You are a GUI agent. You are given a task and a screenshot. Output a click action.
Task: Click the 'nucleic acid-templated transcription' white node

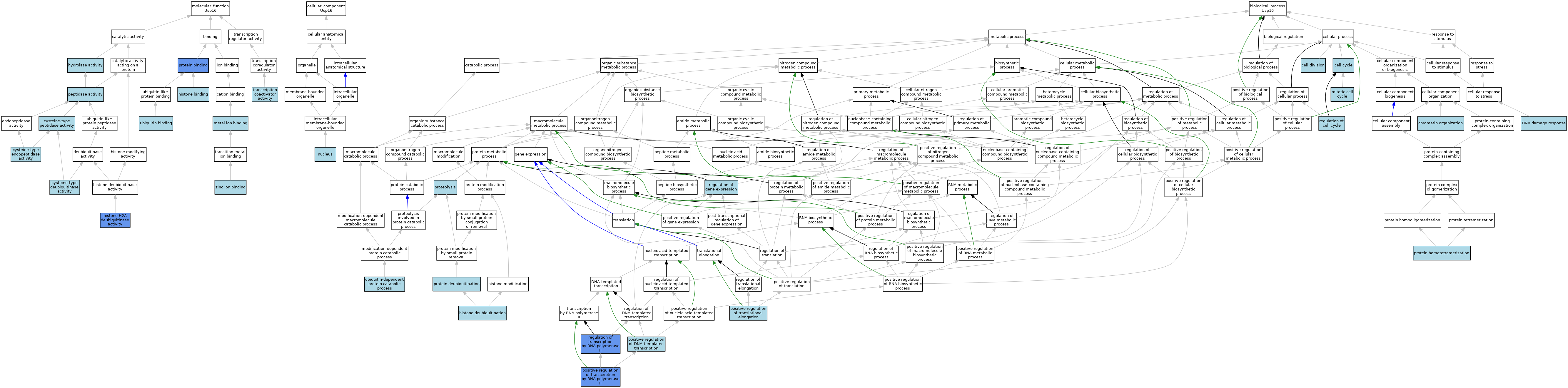point(666,253)
